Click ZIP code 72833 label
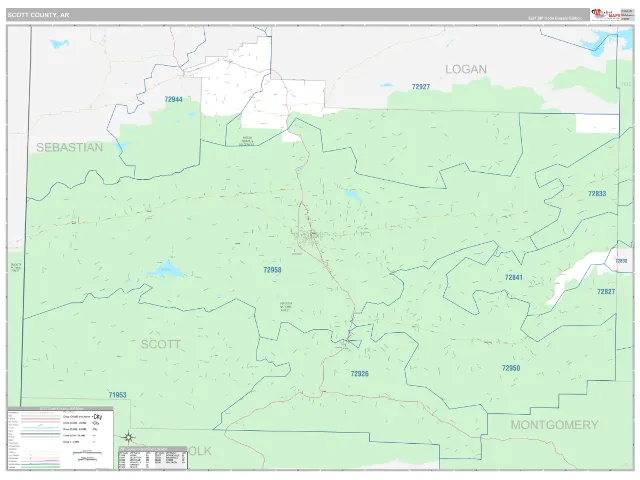Screen dimensions: 640x480 pos(597,194)
